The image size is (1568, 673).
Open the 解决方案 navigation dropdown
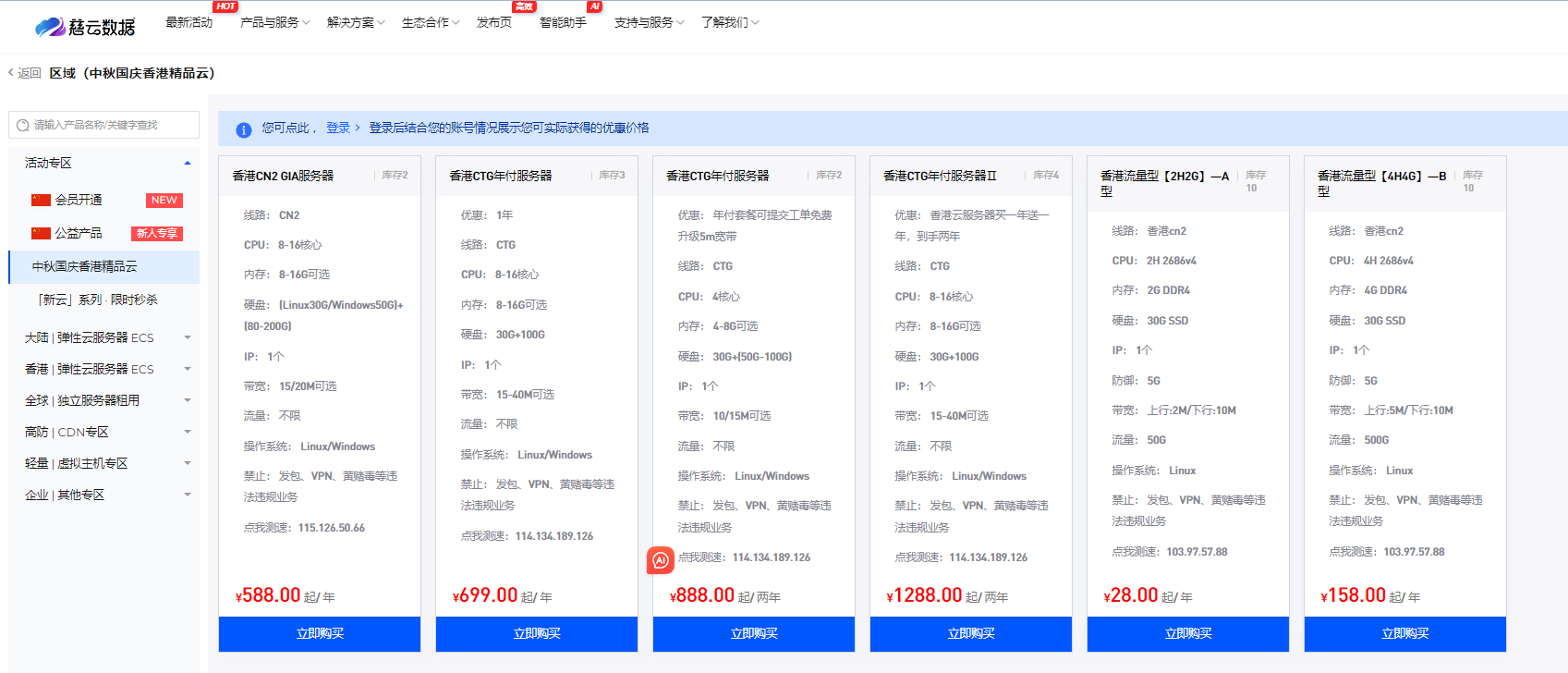(x=356, y=22)
